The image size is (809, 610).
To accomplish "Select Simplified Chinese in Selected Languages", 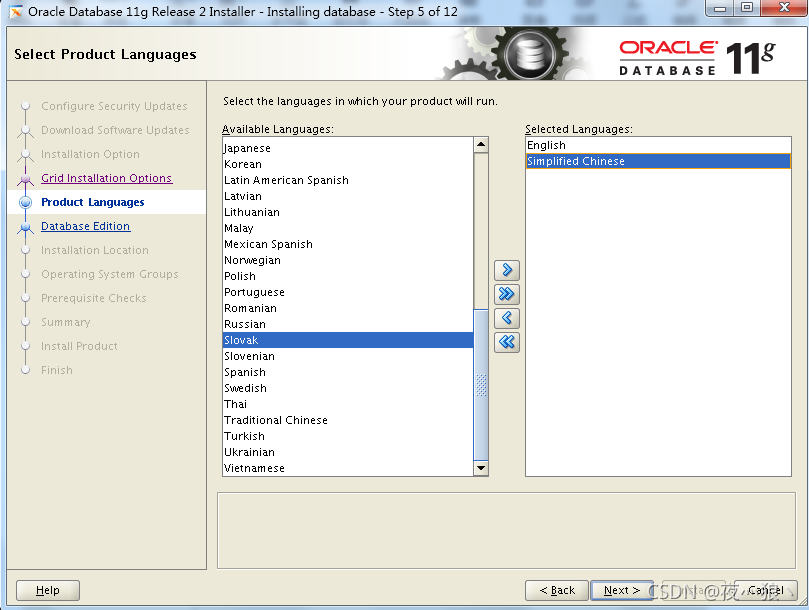I will click(x=658, y=161).
